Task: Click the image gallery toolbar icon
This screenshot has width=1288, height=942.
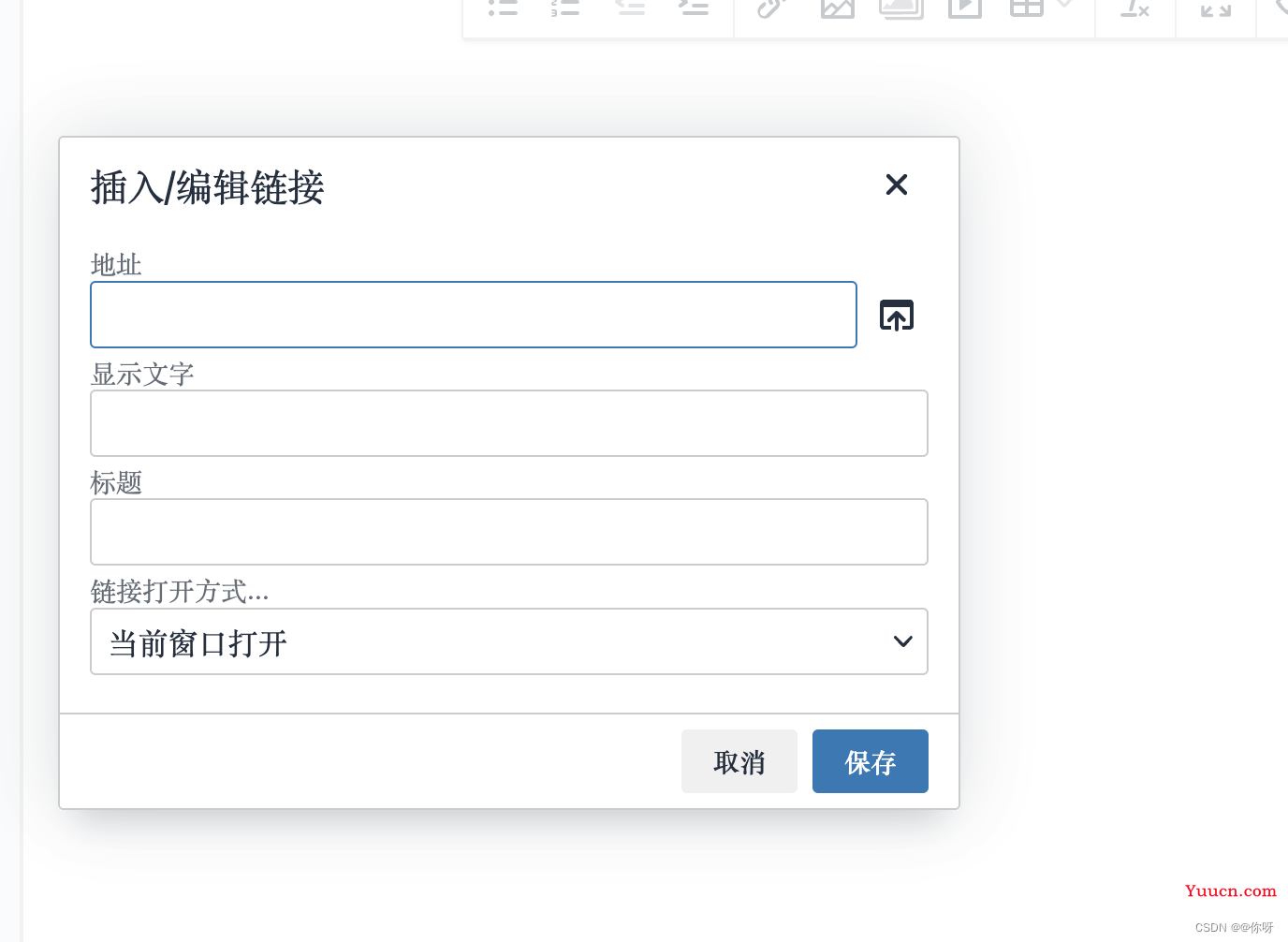Action: coord(901,7)
